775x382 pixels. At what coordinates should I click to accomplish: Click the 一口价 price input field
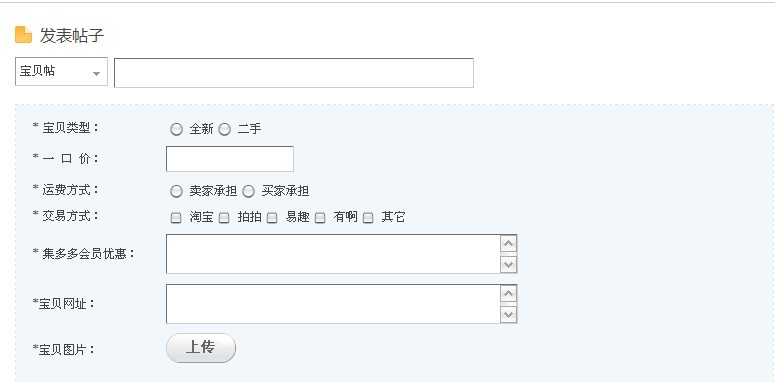coord(230,159)
